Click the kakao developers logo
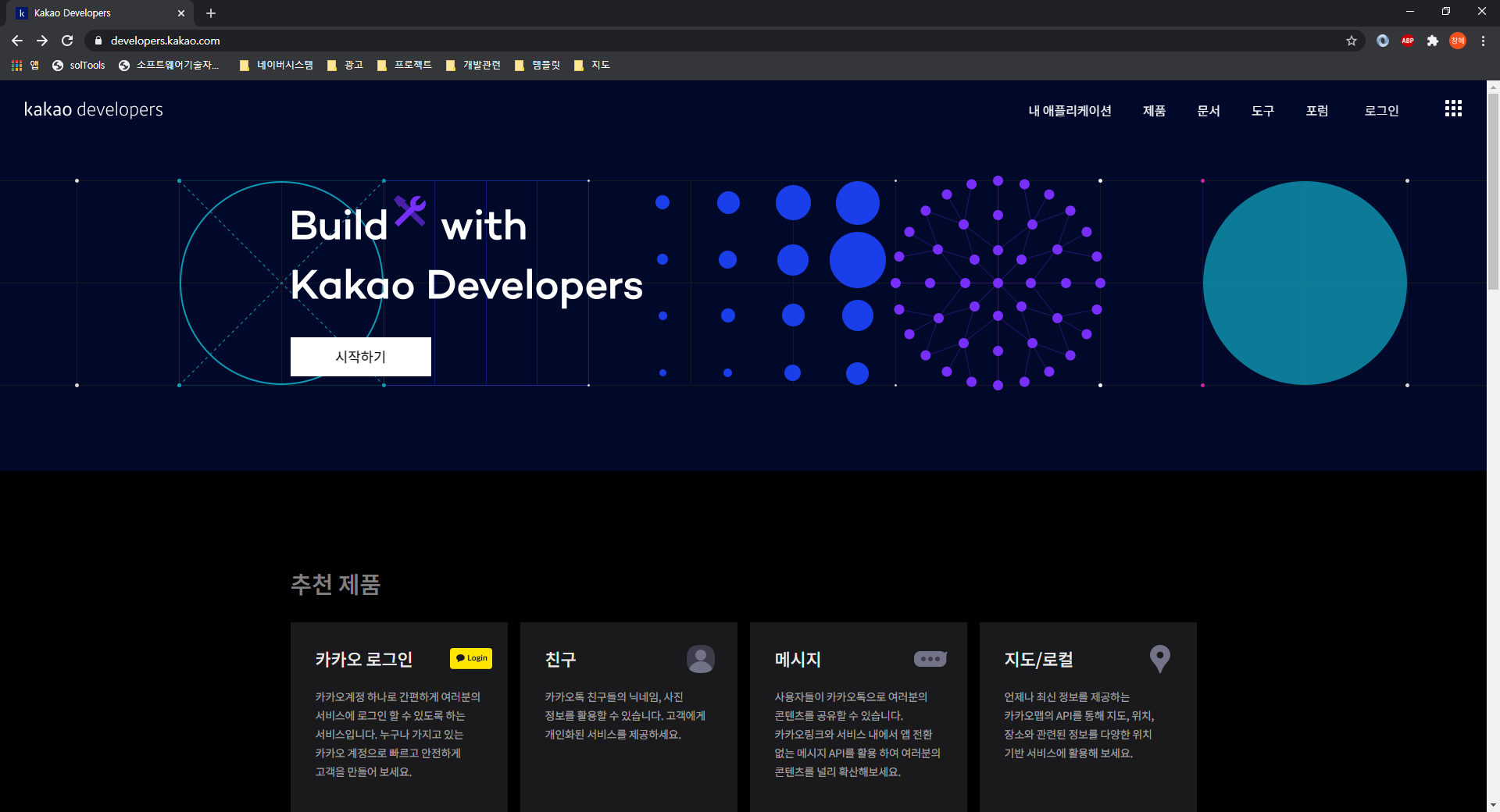 click(94, 109)
